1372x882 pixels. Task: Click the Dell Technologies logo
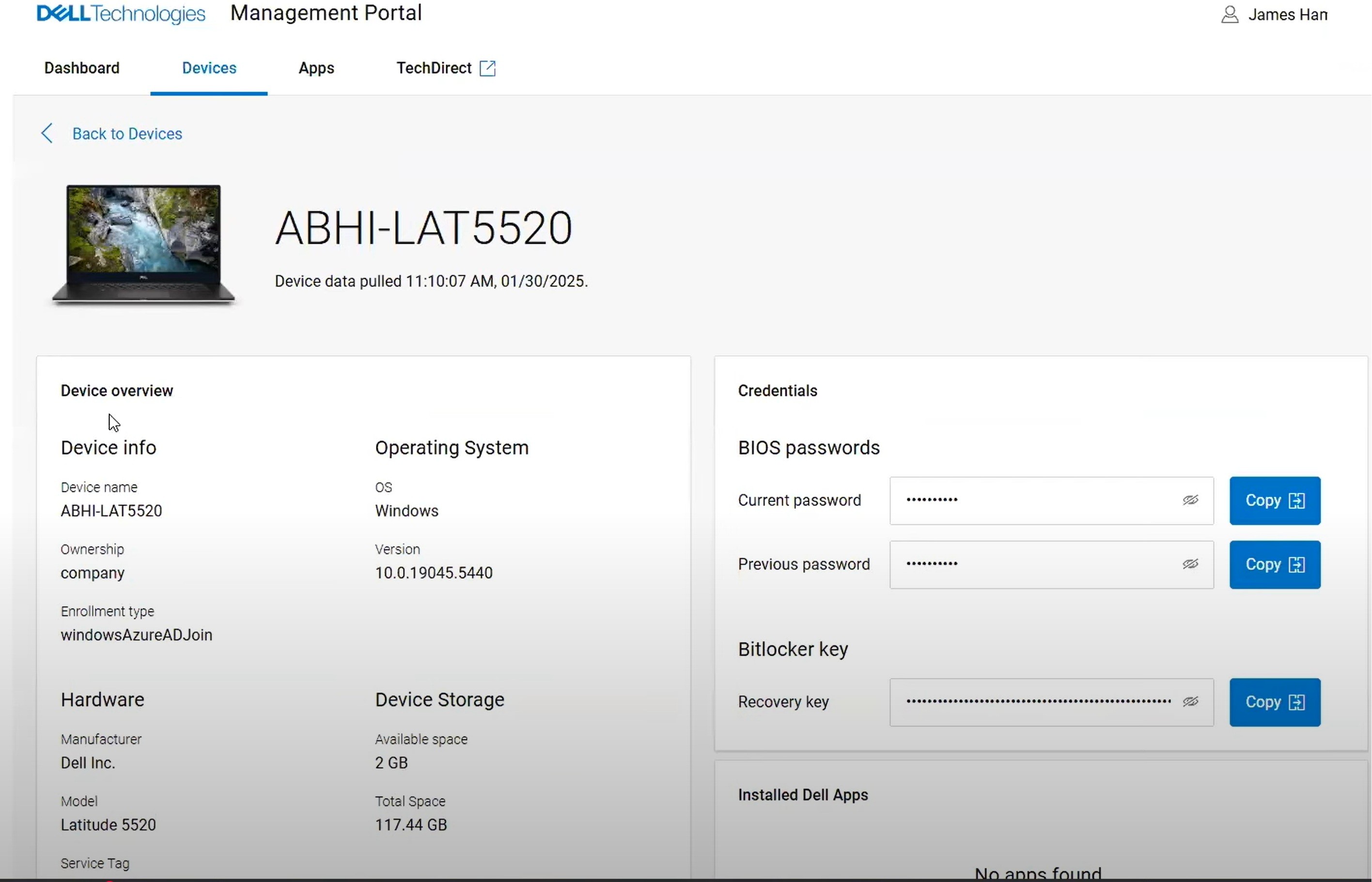[120, 14]
